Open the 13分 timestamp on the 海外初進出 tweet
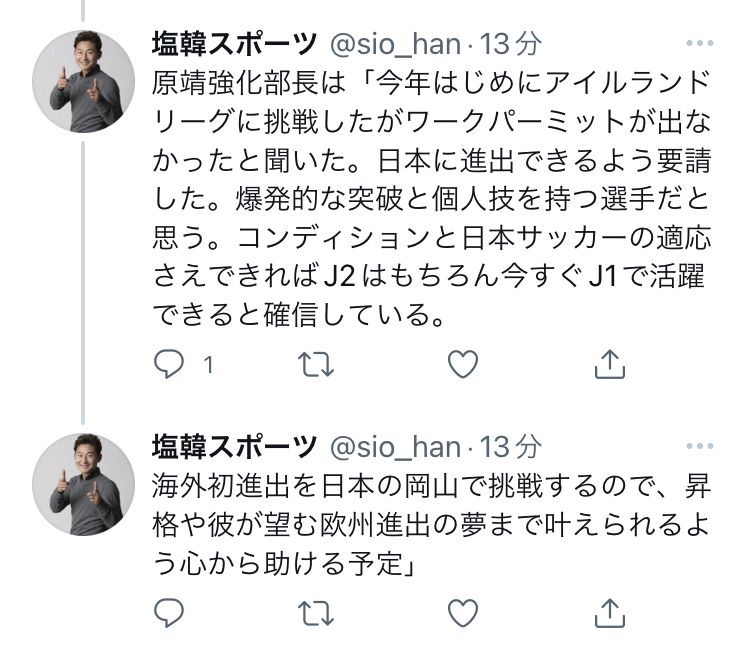Viewport: 750px width, 661px height. pyautogui.click(x=512, y=447)
